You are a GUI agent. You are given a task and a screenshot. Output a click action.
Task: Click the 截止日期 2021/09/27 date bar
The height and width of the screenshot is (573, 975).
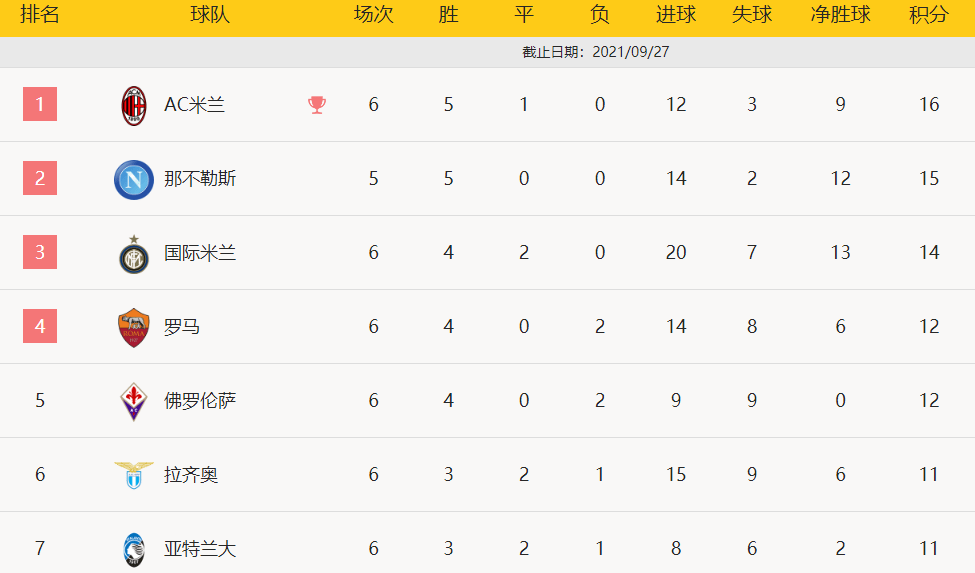595,52
